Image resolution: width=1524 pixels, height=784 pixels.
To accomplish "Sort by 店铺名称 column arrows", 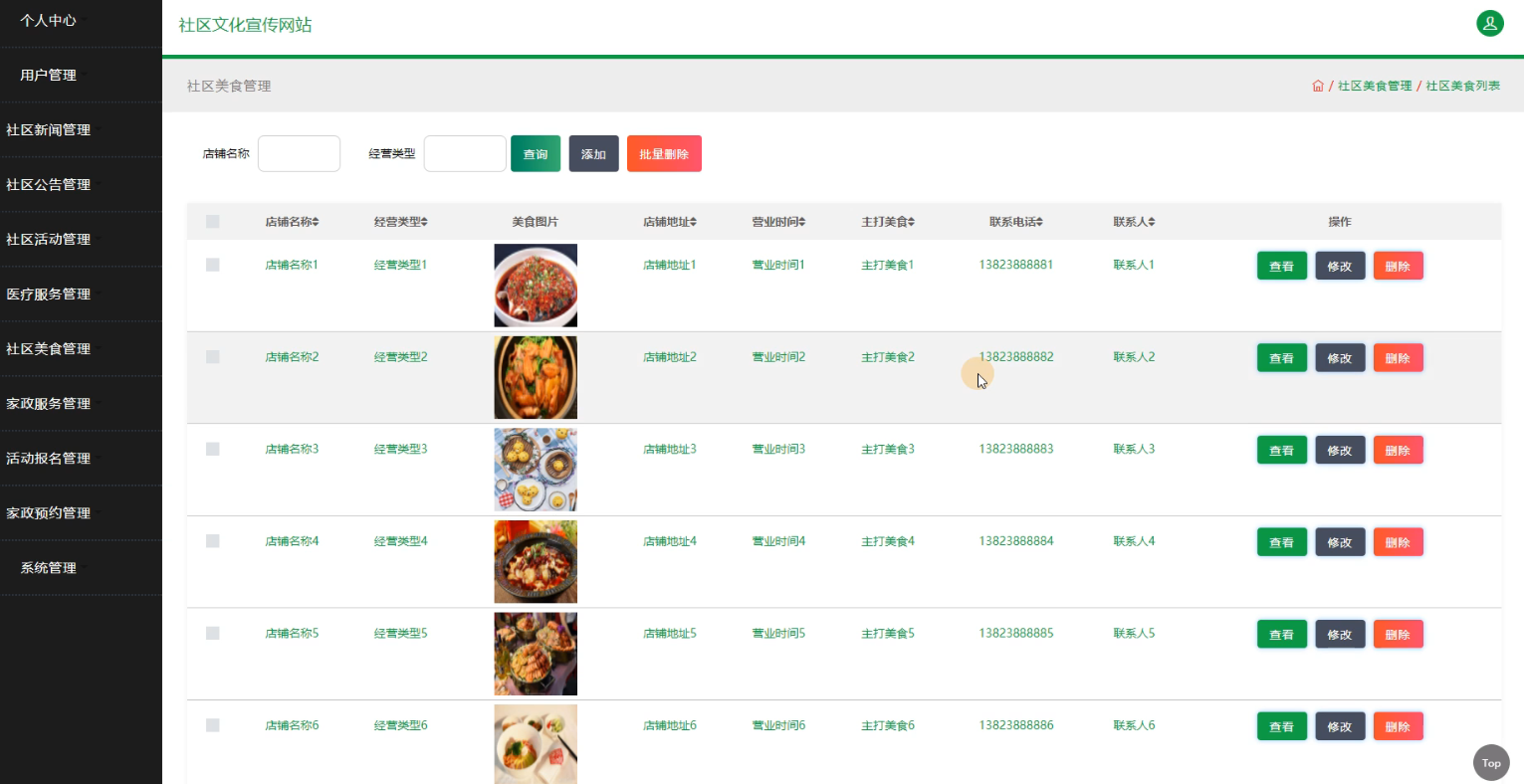I will click(316, 222).
